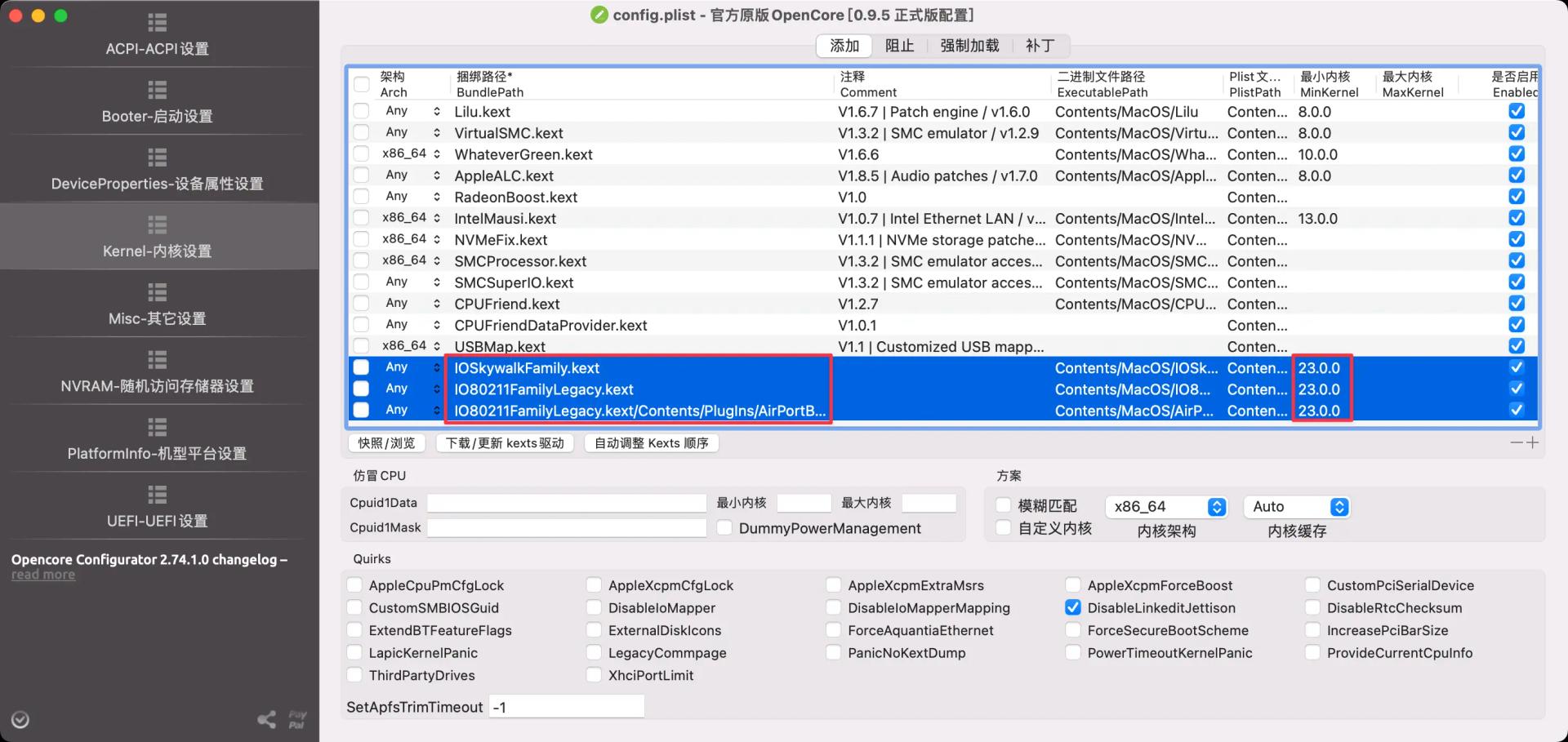Disable the DisableLinkeditJettison quirk

pos(1073,607)
